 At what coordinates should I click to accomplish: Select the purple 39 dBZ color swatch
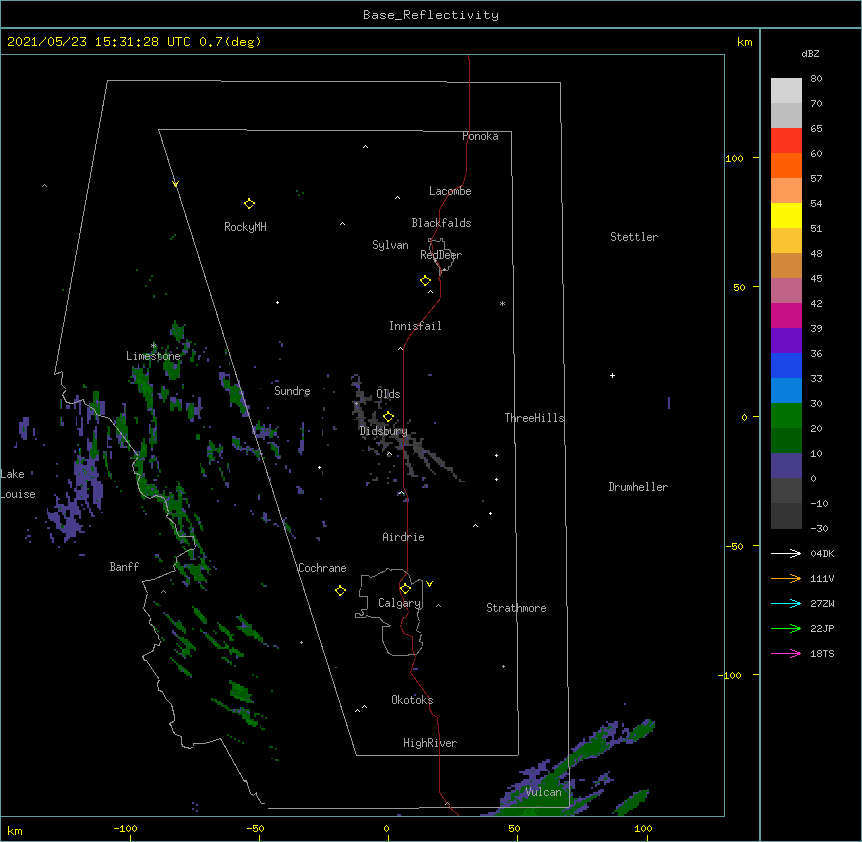point(786,341)
